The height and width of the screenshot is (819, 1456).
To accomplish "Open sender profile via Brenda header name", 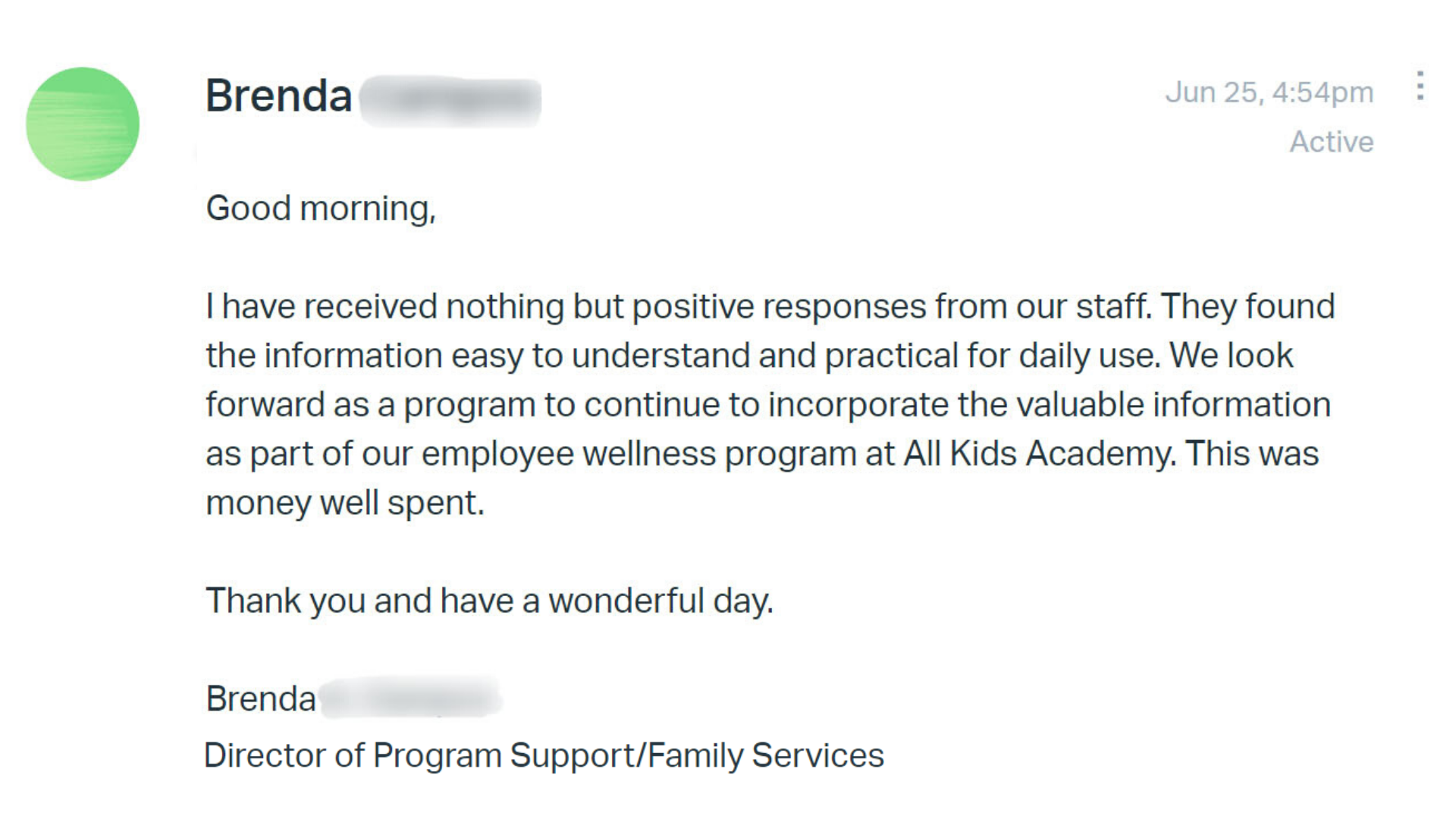I will [278, 96].
